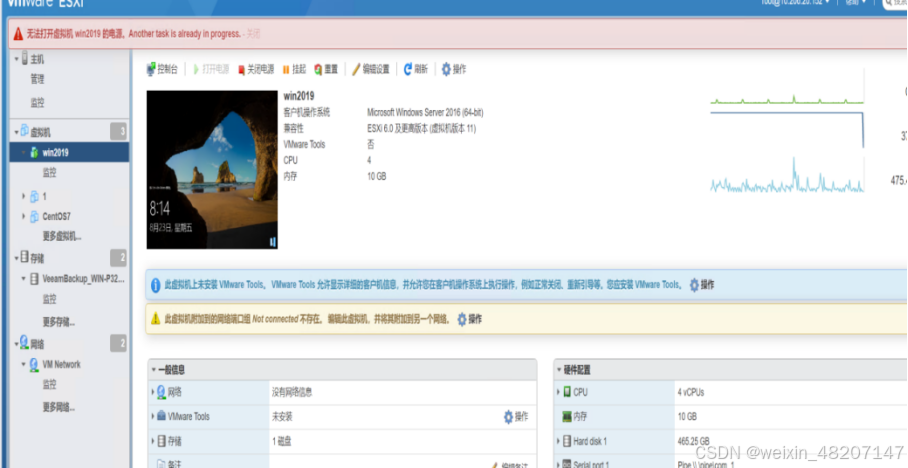Image resolution: width=908 pixels, height=468 pixels.
Task: Open 管理 under 主机
Action: point(38,79)
